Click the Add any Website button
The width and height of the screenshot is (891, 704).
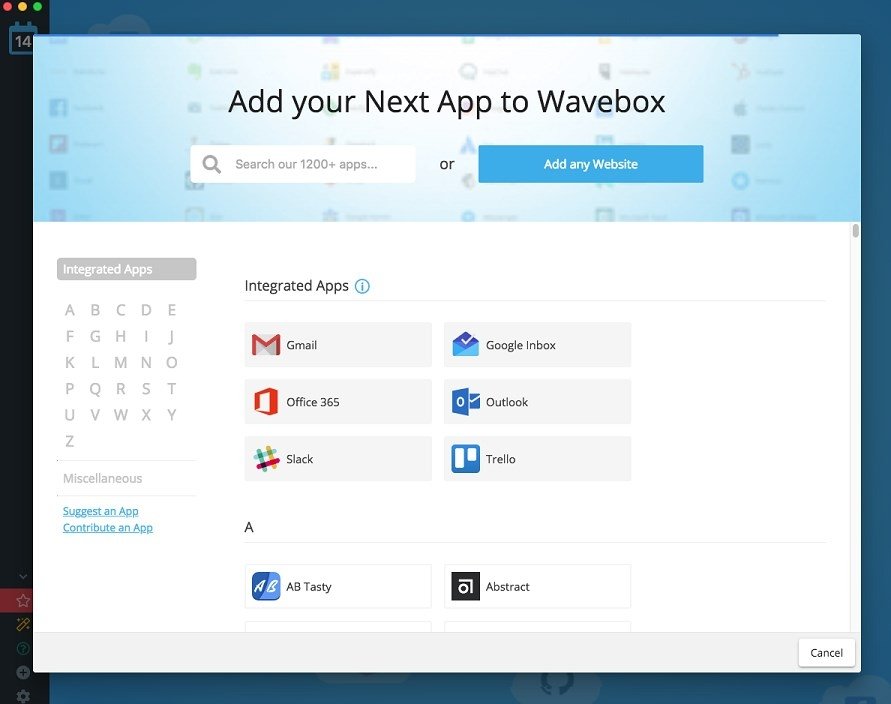pos(591,164)
